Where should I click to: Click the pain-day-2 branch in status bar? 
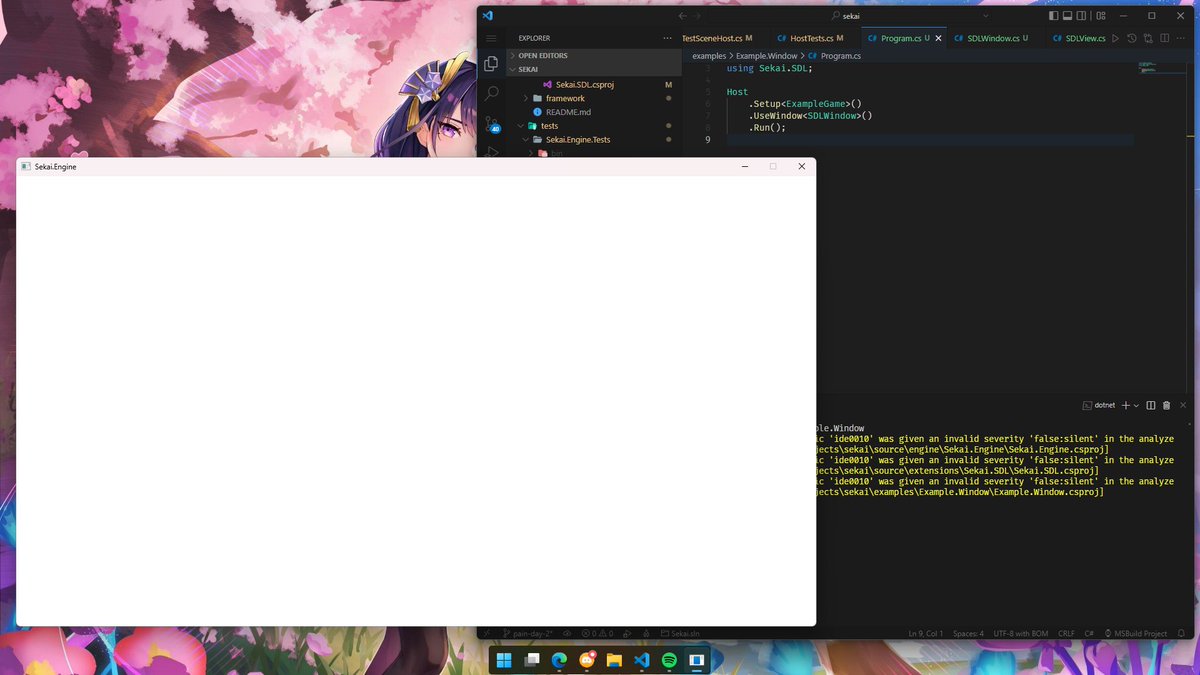coord(527,634)
